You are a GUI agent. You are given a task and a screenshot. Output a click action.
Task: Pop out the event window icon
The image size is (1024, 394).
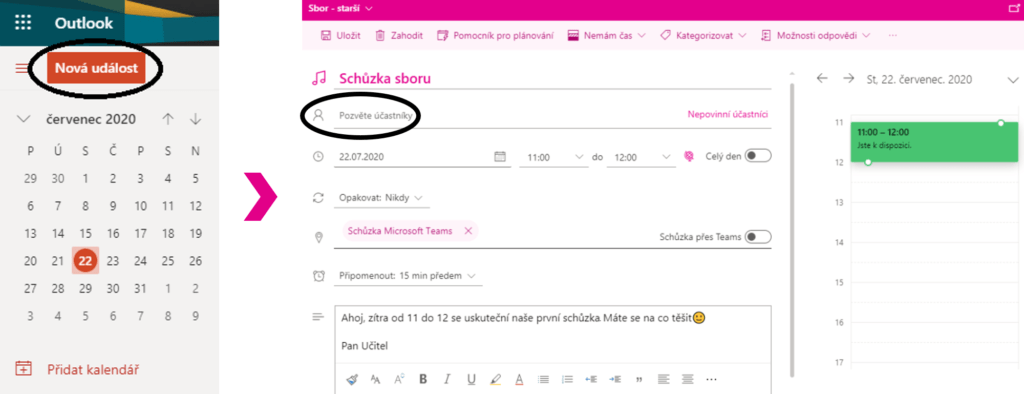[1014, 8]
